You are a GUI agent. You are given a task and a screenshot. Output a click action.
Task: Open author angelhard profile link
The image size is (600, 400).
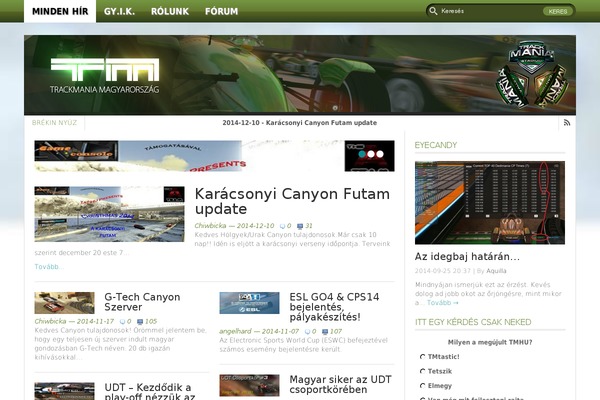point(235,331)
